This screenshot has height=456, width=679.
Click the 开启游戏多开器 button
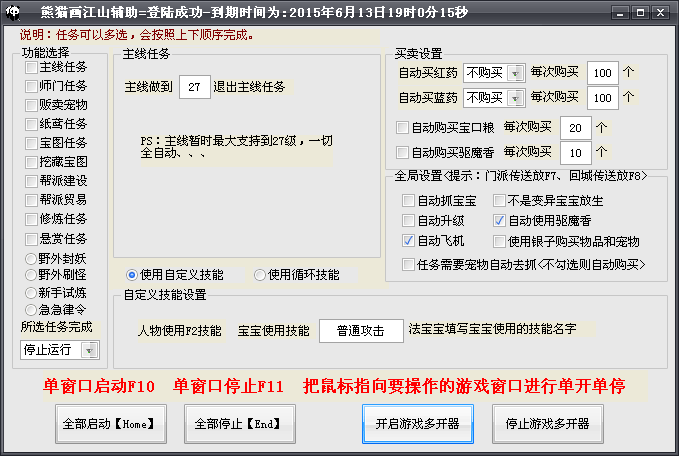click(418, 424)
